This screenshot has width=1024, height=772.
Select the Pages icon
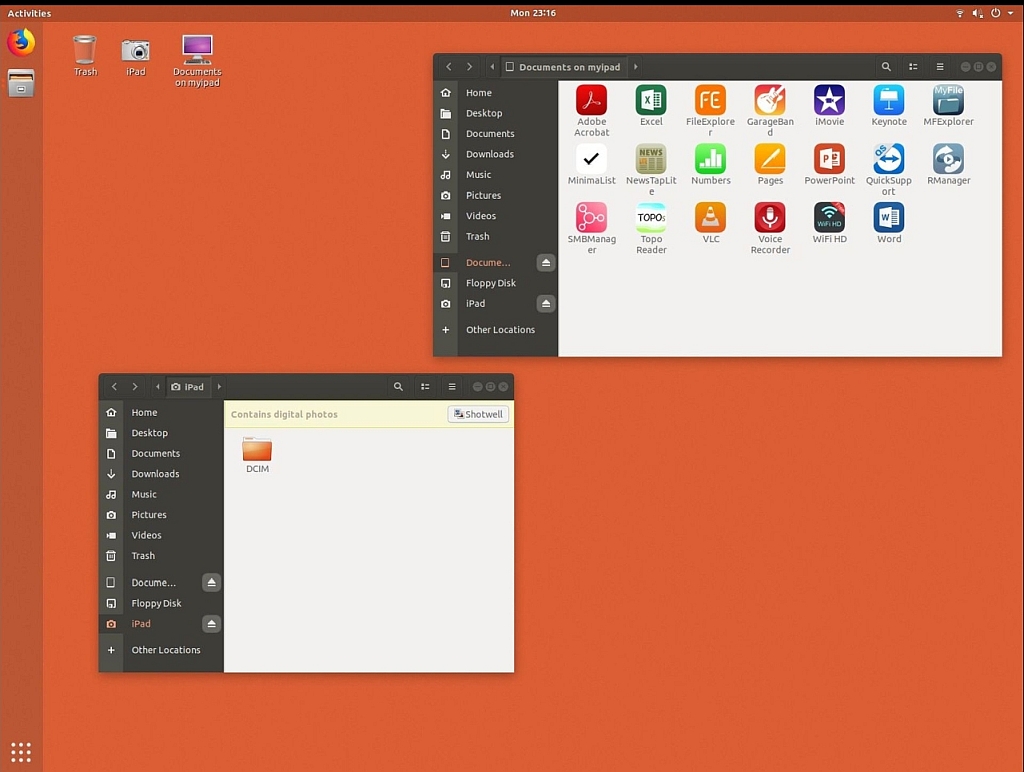tap(770, 159)
